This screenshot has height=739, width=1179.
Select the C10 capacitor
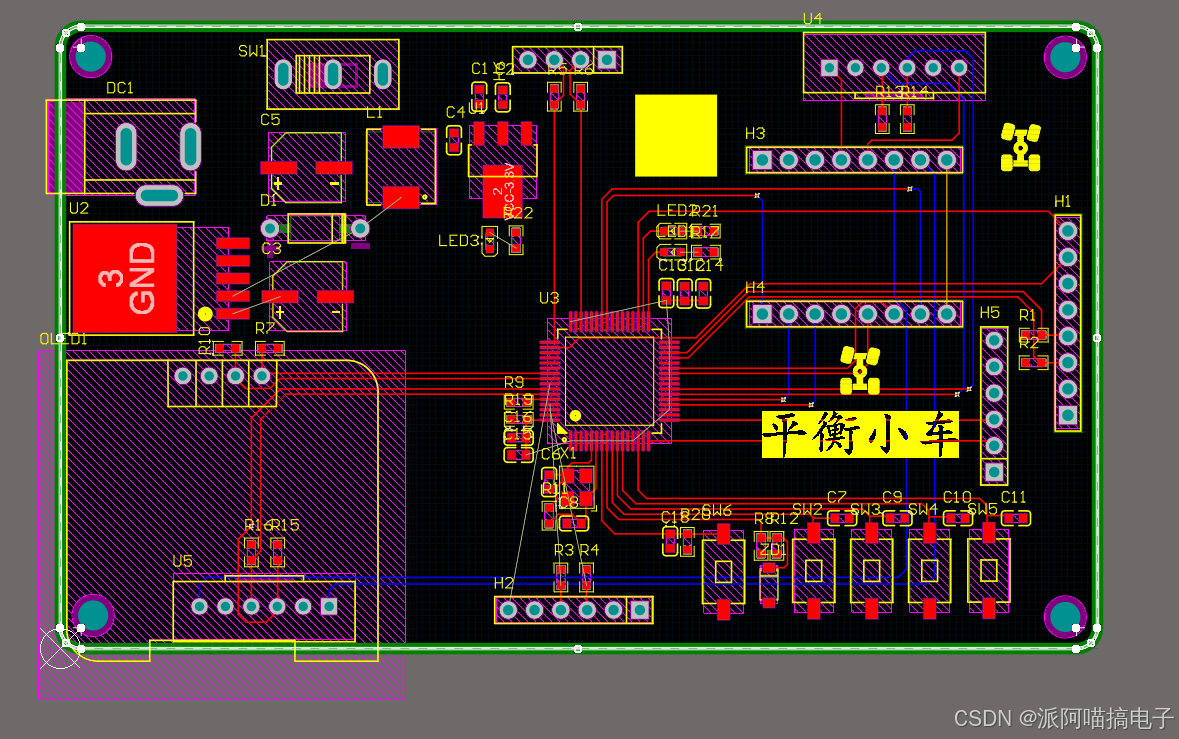(957, 518)
